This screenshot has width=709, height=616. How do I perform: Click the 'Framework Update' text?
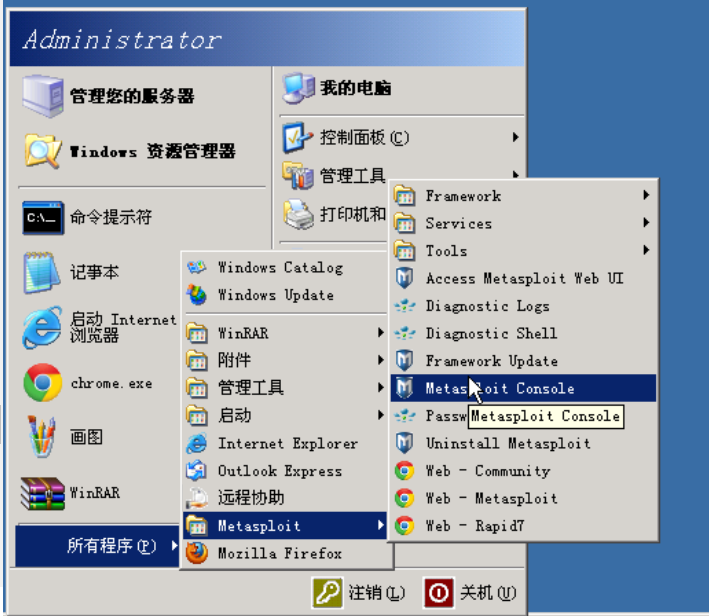point(492,361)
